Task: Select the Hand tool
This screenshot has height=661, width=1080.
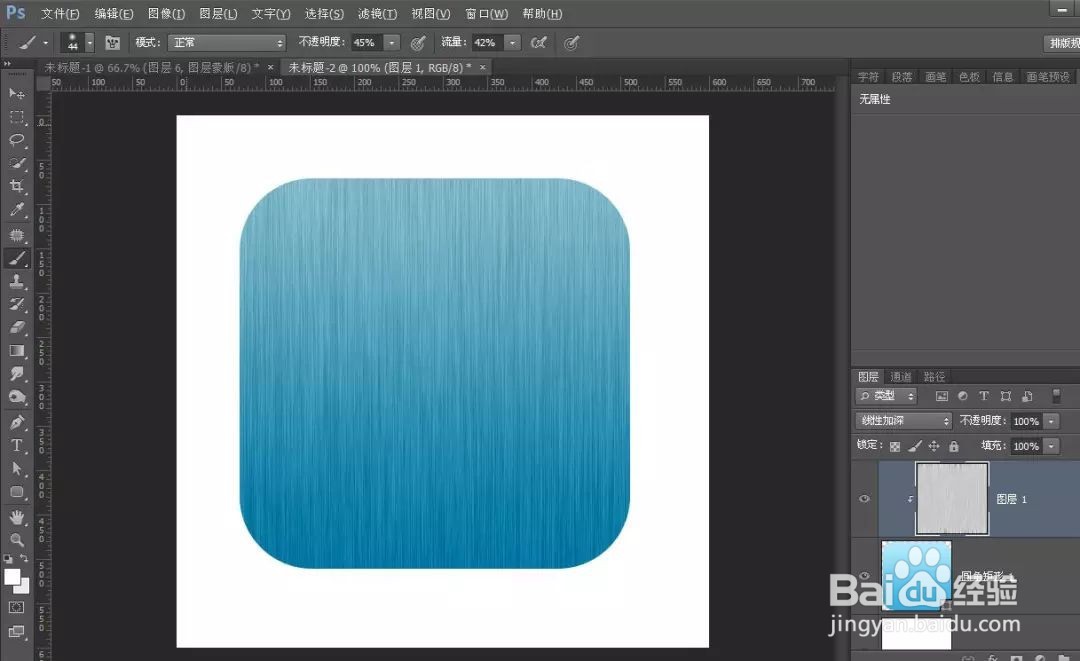Action: tap(17, 517)
